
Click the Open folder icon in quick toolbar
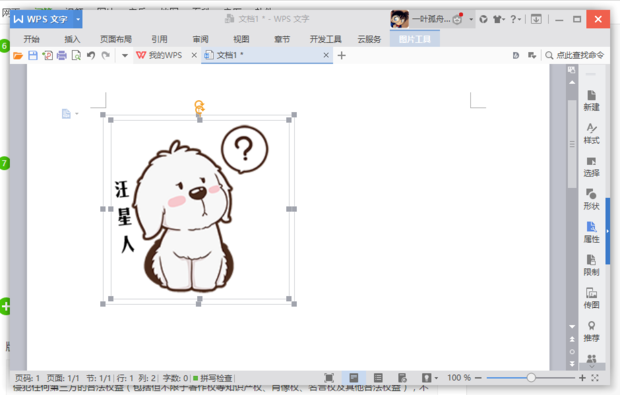pyautogui.click(x=18, y=55)
